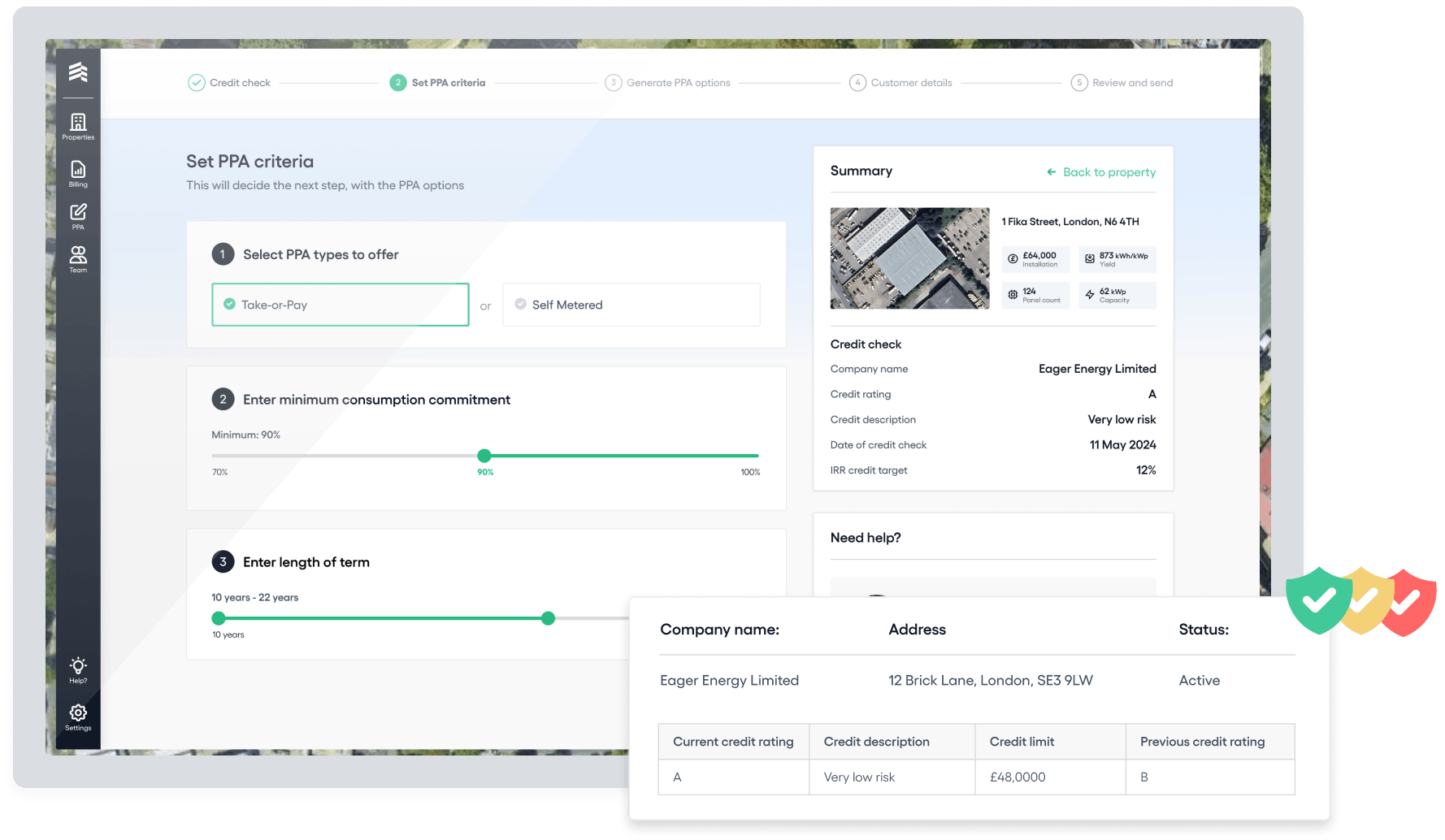Open Settings gear in sidebar
Screen dimensions: 1445x840
coord(78,717)
